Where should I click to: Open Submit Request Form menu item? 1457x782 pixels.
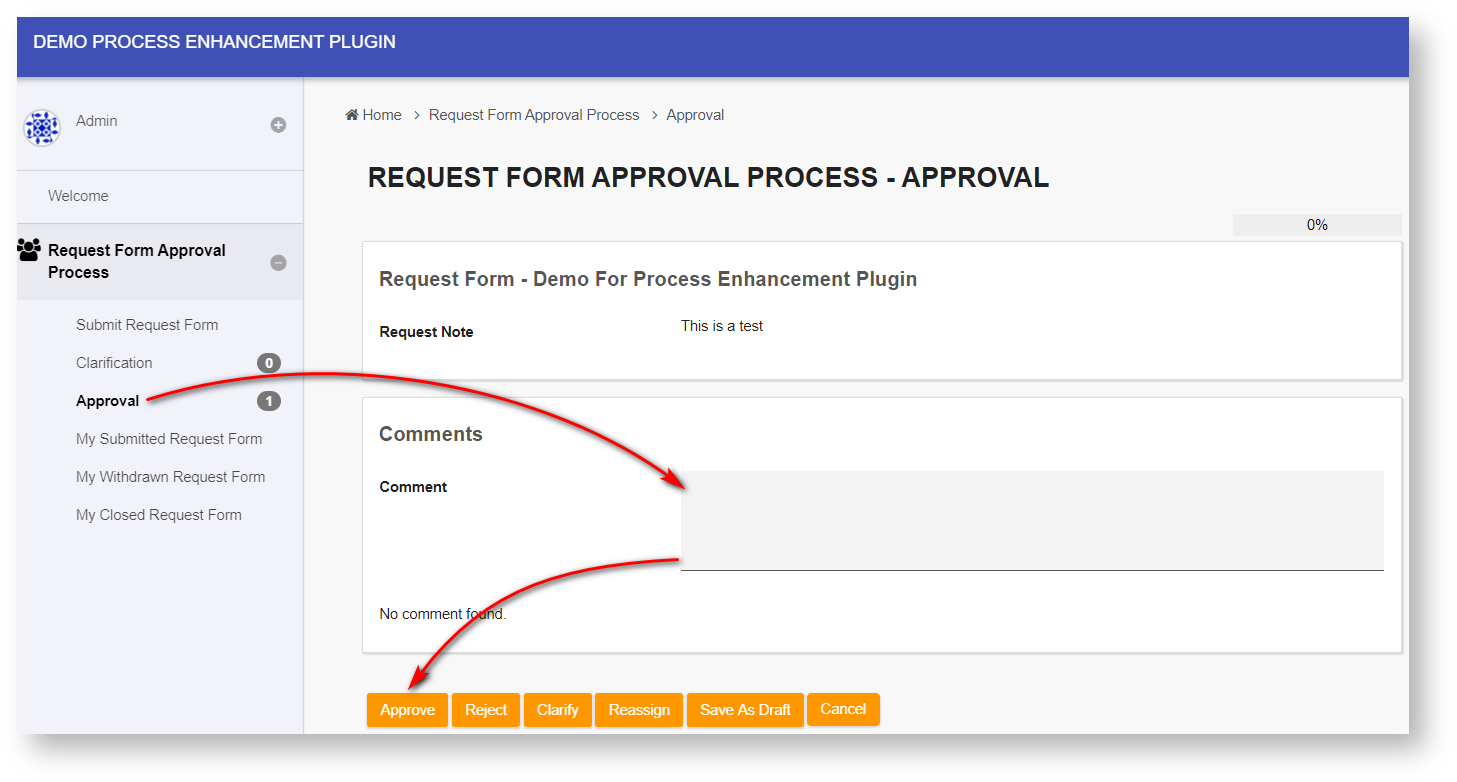click(x=147, y=325)
